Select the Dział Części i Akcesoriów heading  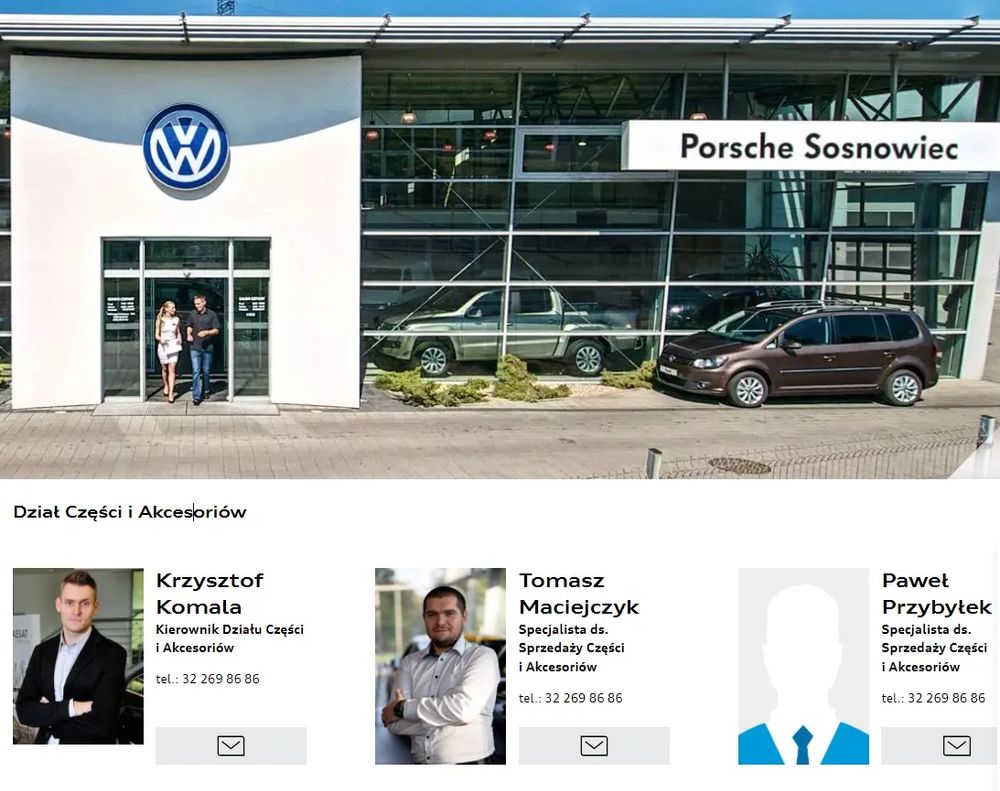pos(130,512)
